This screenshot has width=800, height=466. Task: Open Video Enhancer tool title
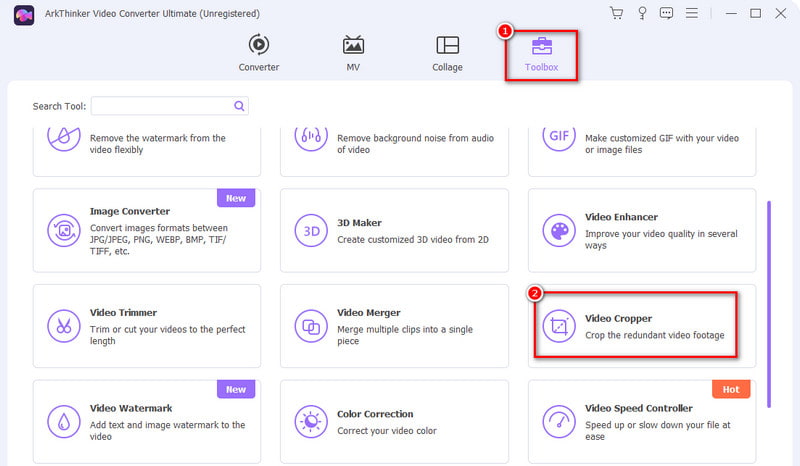(621, 217)
